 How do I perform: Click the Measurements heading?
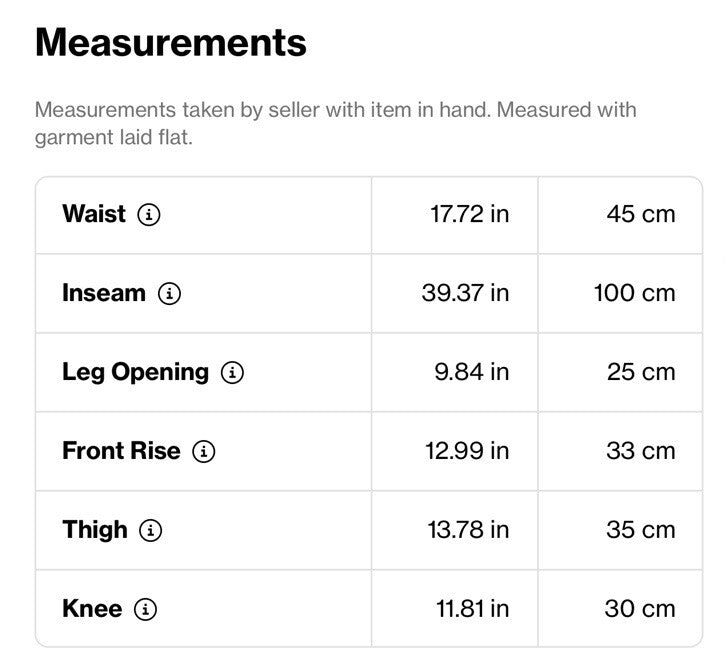[x=171, y=43]
